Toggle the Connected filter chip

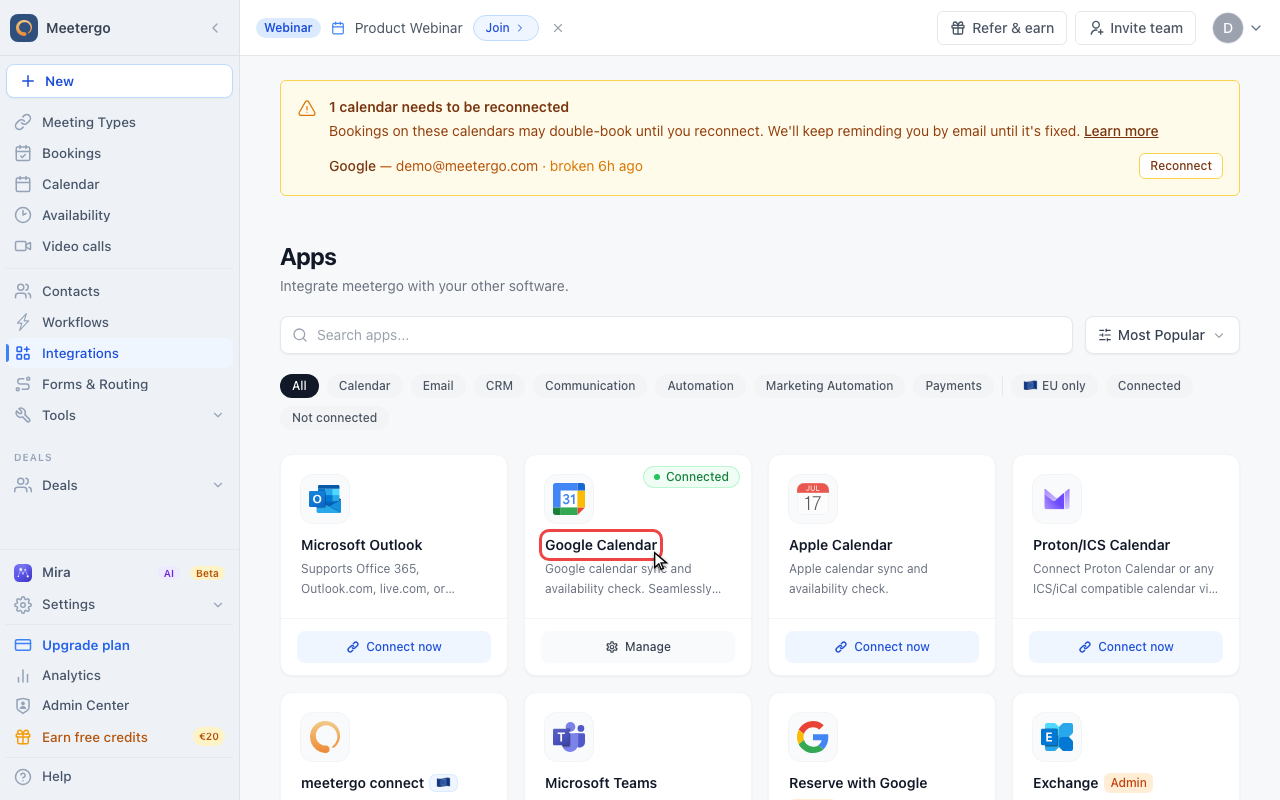click(x=1149, y=386)
